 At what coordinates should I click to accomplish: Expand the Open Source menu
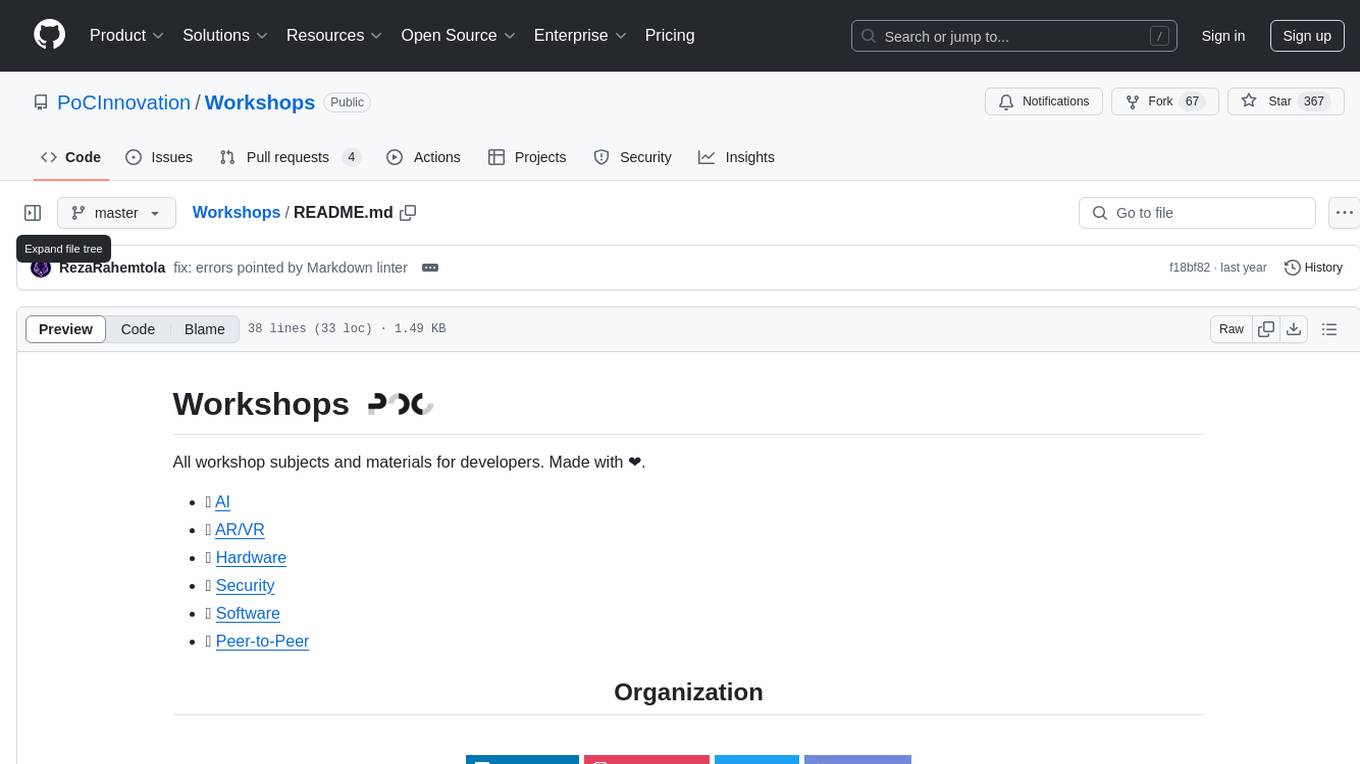[x=458, y=35]
